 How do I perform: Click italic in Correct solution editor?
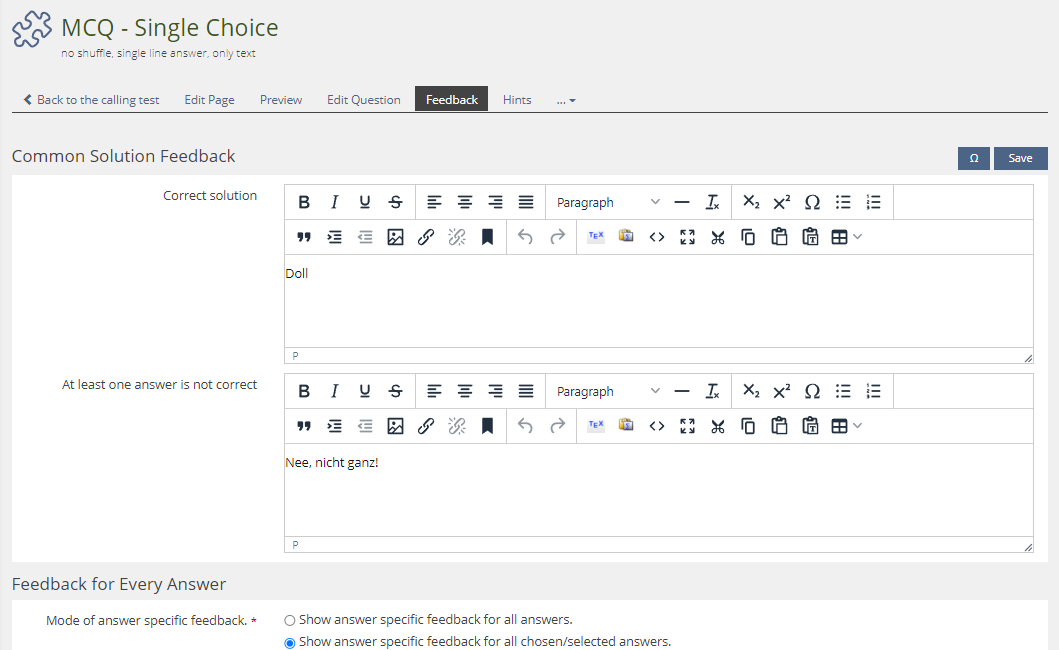tap(334, 202)
